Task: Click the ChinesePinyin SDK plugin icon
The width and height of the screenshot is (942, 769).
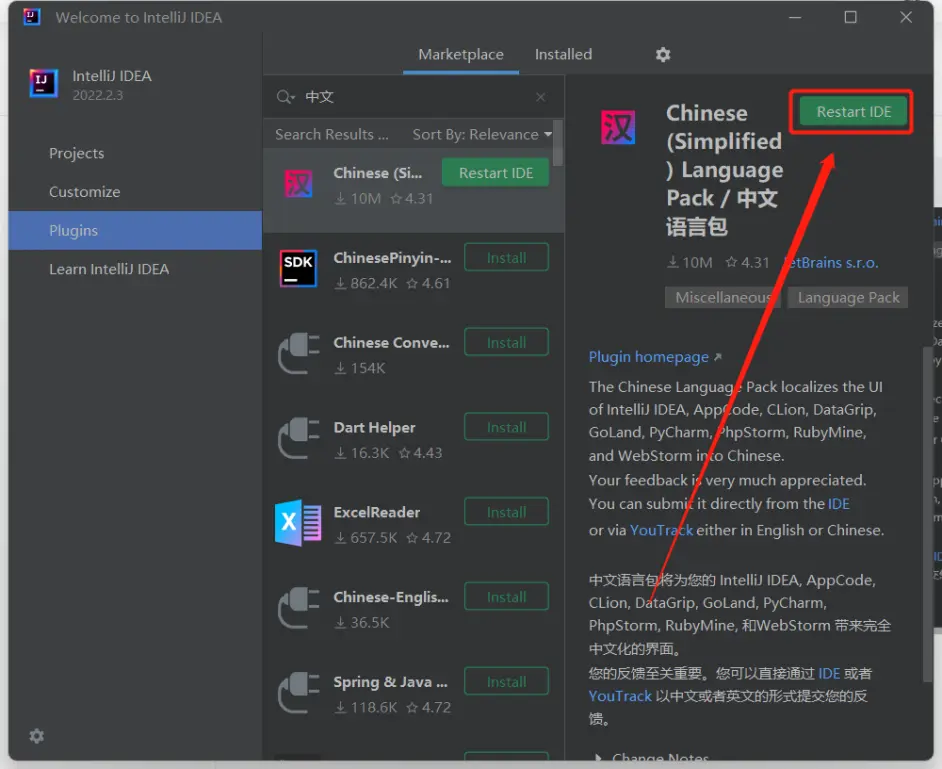Action: coord(299,269)
